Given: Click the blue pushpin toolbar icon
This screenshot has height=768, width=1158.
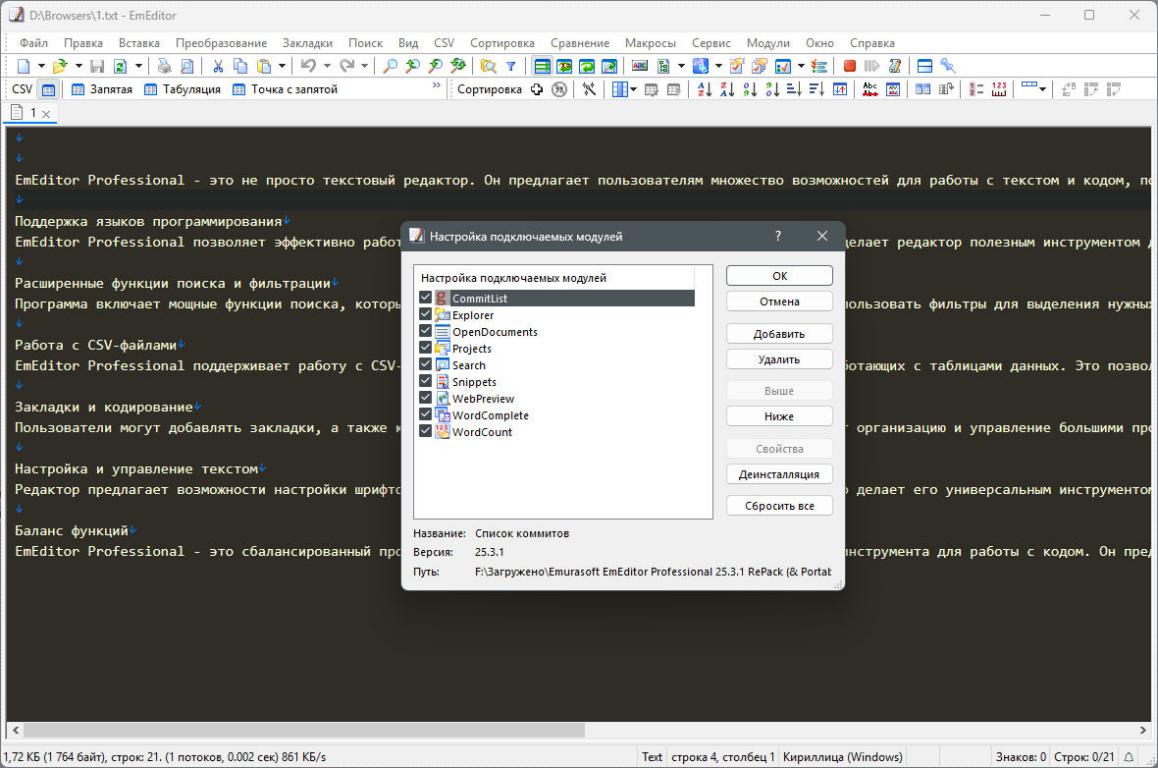Looking at the screenshot, I should pyautogui.click(x=947, y=66).
